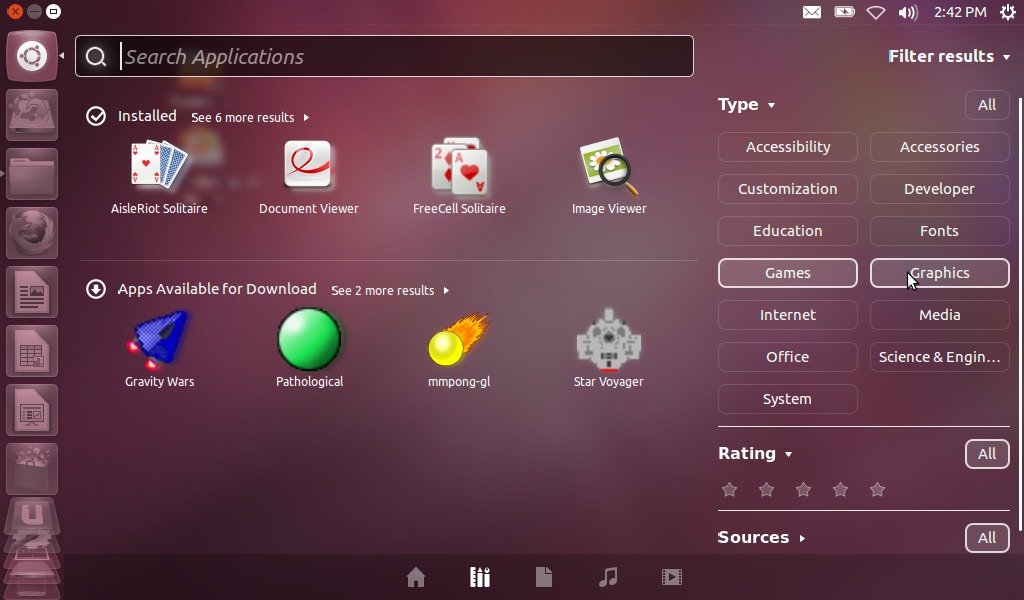Collapse the Rating filter section
The width and height of the screenshot is (1024, 600).
[x=755, y=453]
